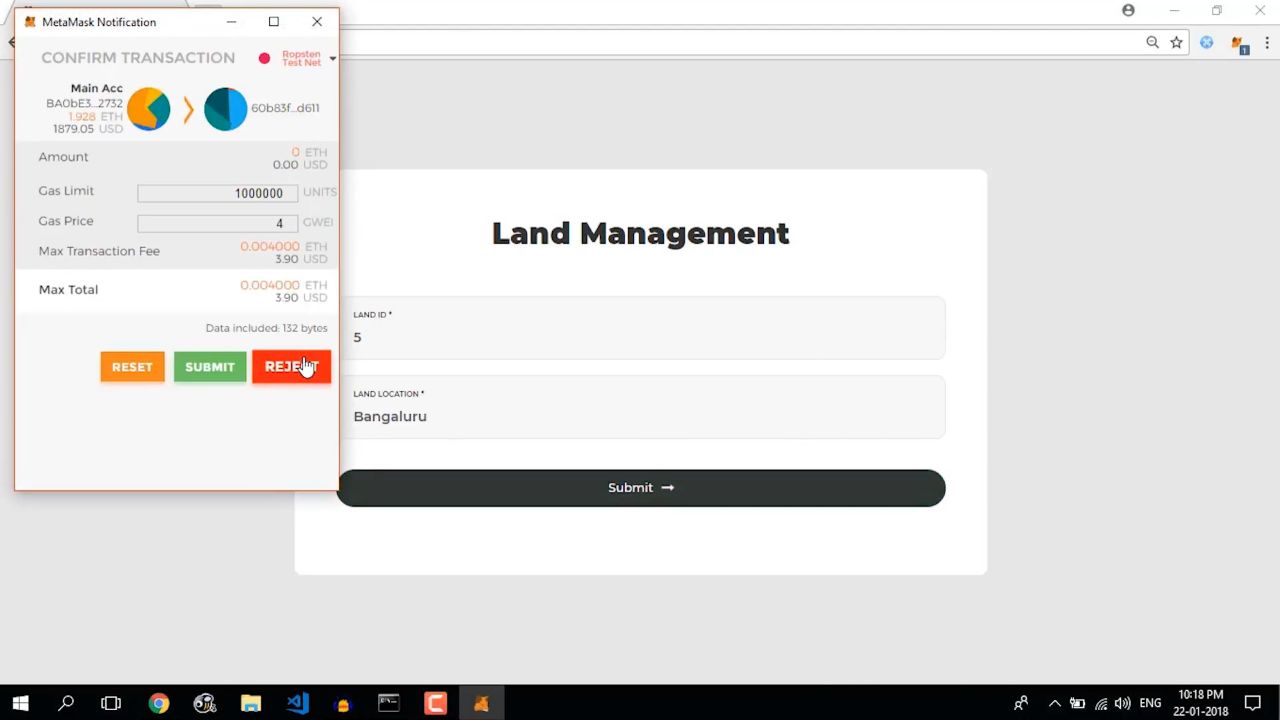1280x720 pixels.
Task: Click the REJECT button in MetaMask
Action: 291,367
